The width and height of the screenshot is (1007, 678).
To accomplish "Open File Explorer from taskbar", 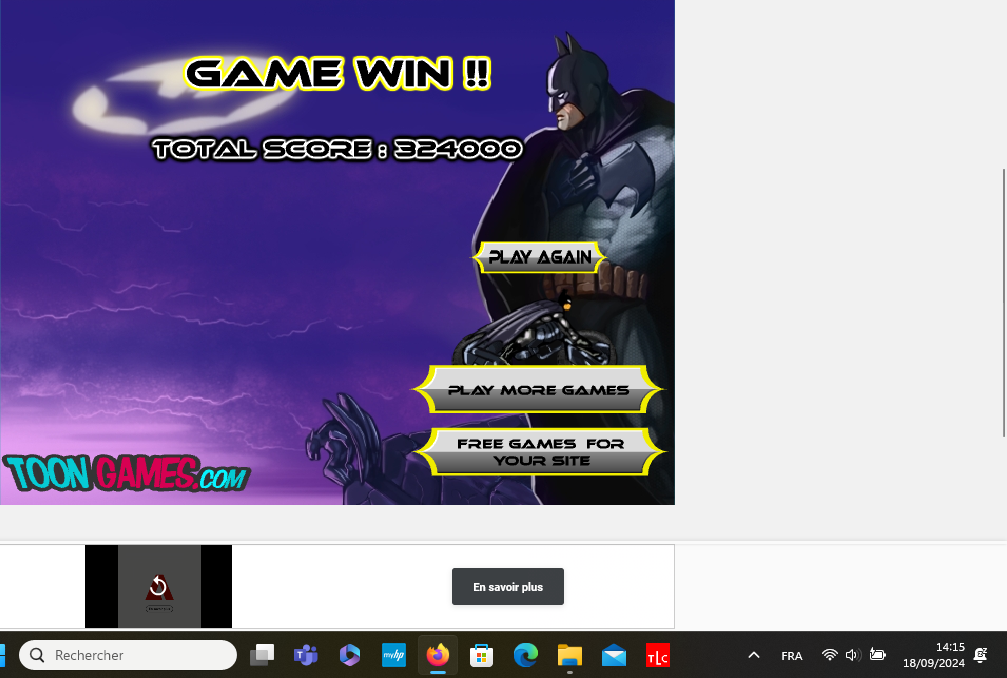I will pos(569,655).
